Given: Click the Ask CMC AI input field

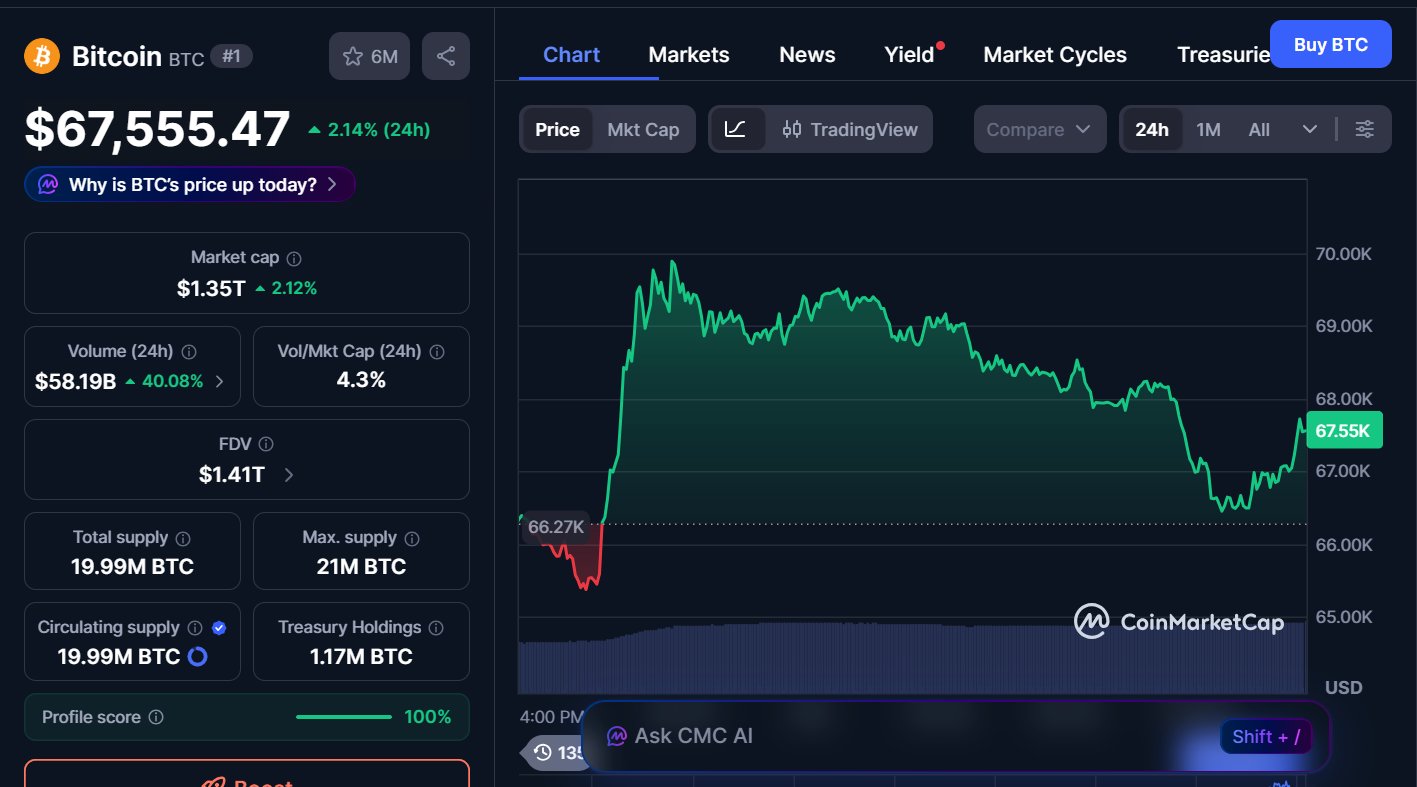Looking at the screenshot, I should pos(900,736).
